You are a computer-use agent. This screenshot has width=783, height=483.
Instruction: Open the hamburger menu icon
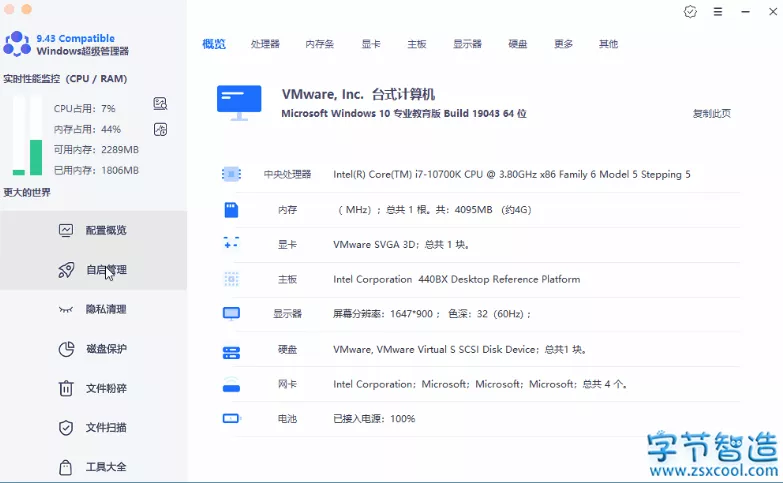pyautogui.click(x=718, y=11)
